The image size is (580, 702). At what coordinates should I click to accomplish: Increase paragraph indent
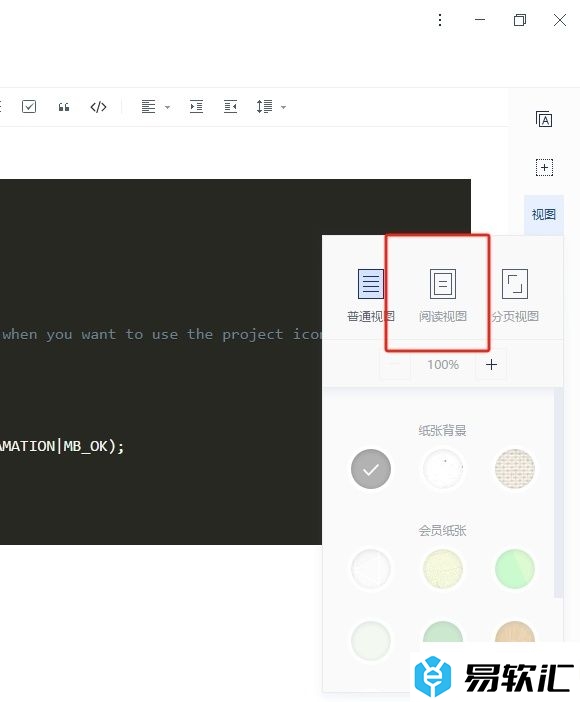196,107
